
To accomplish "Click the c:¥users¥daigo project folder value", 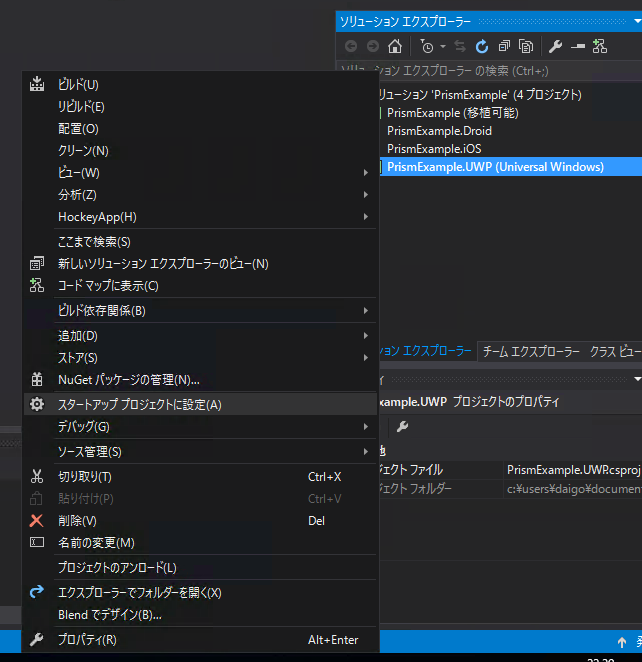I will coord(573,488).
